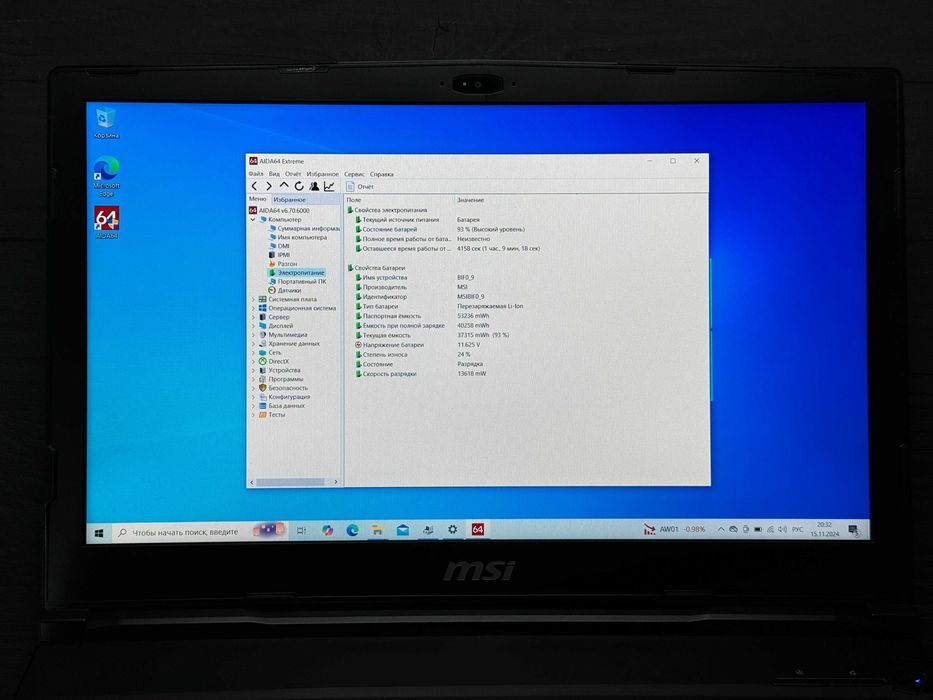Viewport: 933px width, 700px height.
Task: Open Mail app from the taskbar
Action: [x=403, y=530]
